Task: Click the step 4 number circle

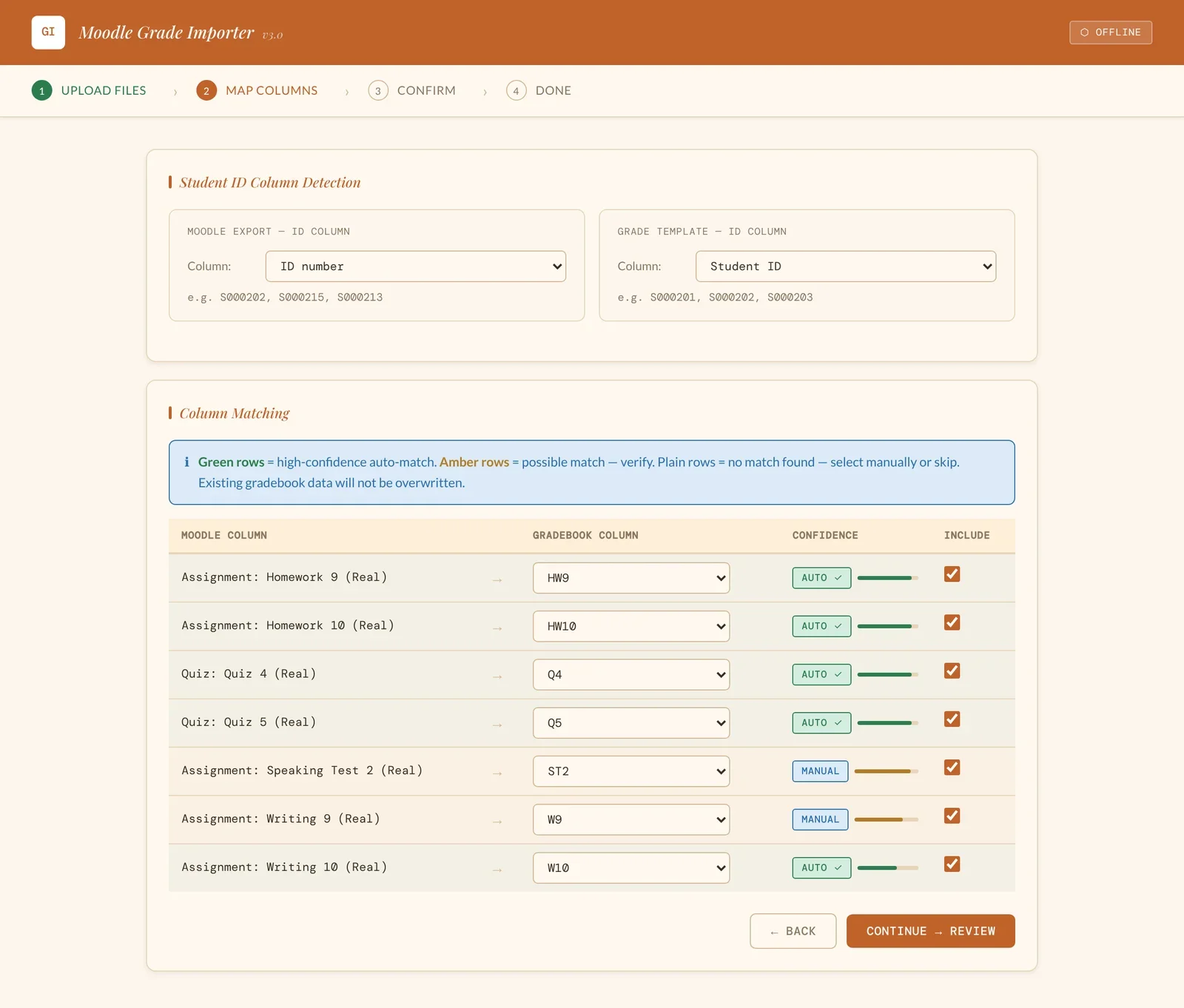Action: click(x=517, y=90)
